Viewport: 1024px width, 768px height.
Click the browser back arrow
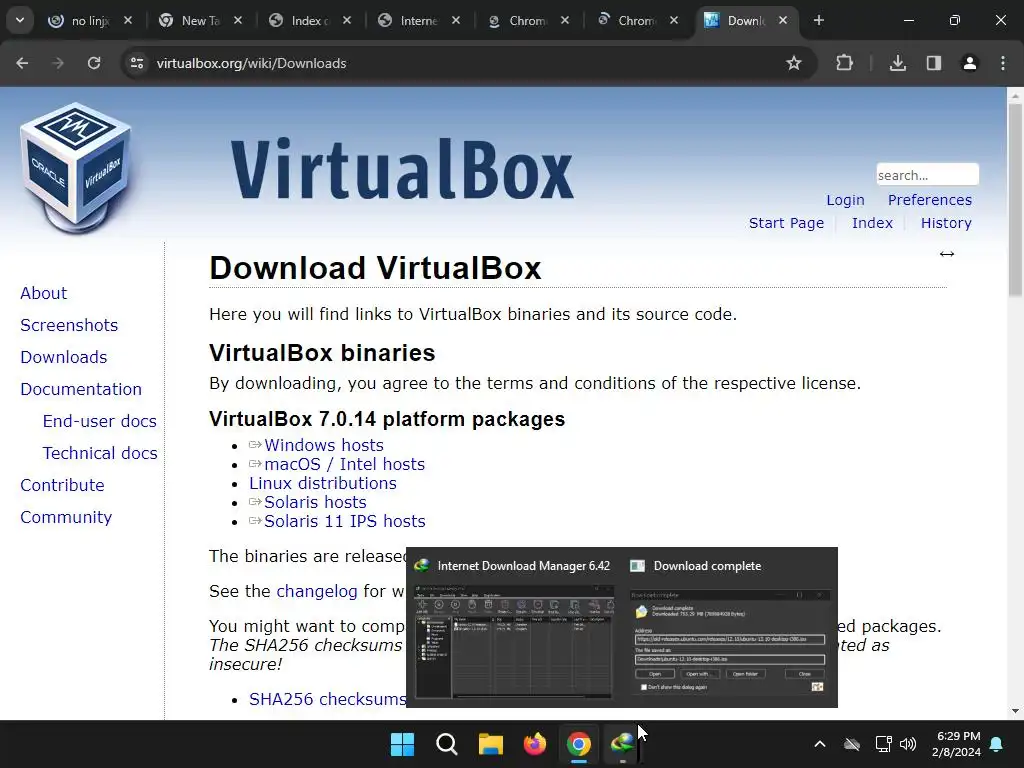coord(22,63)
